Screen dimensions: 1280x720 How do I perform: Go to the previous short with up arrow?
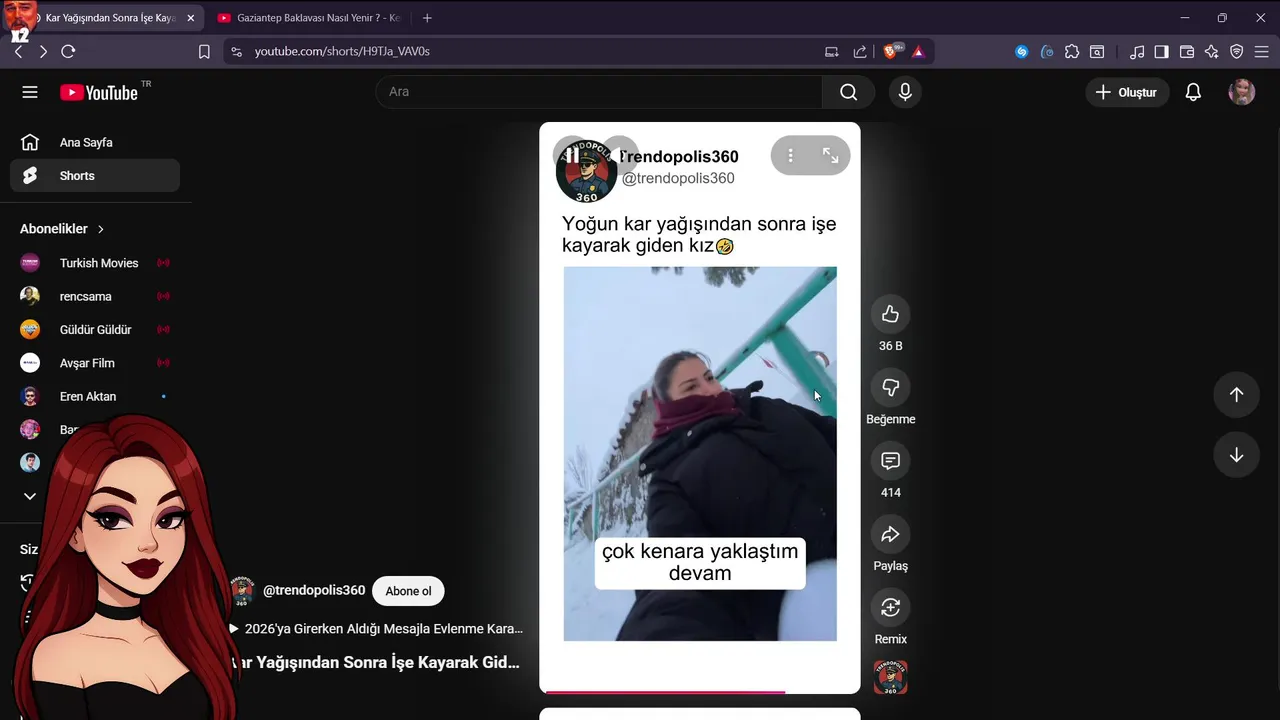click(x=1236, y=394)
